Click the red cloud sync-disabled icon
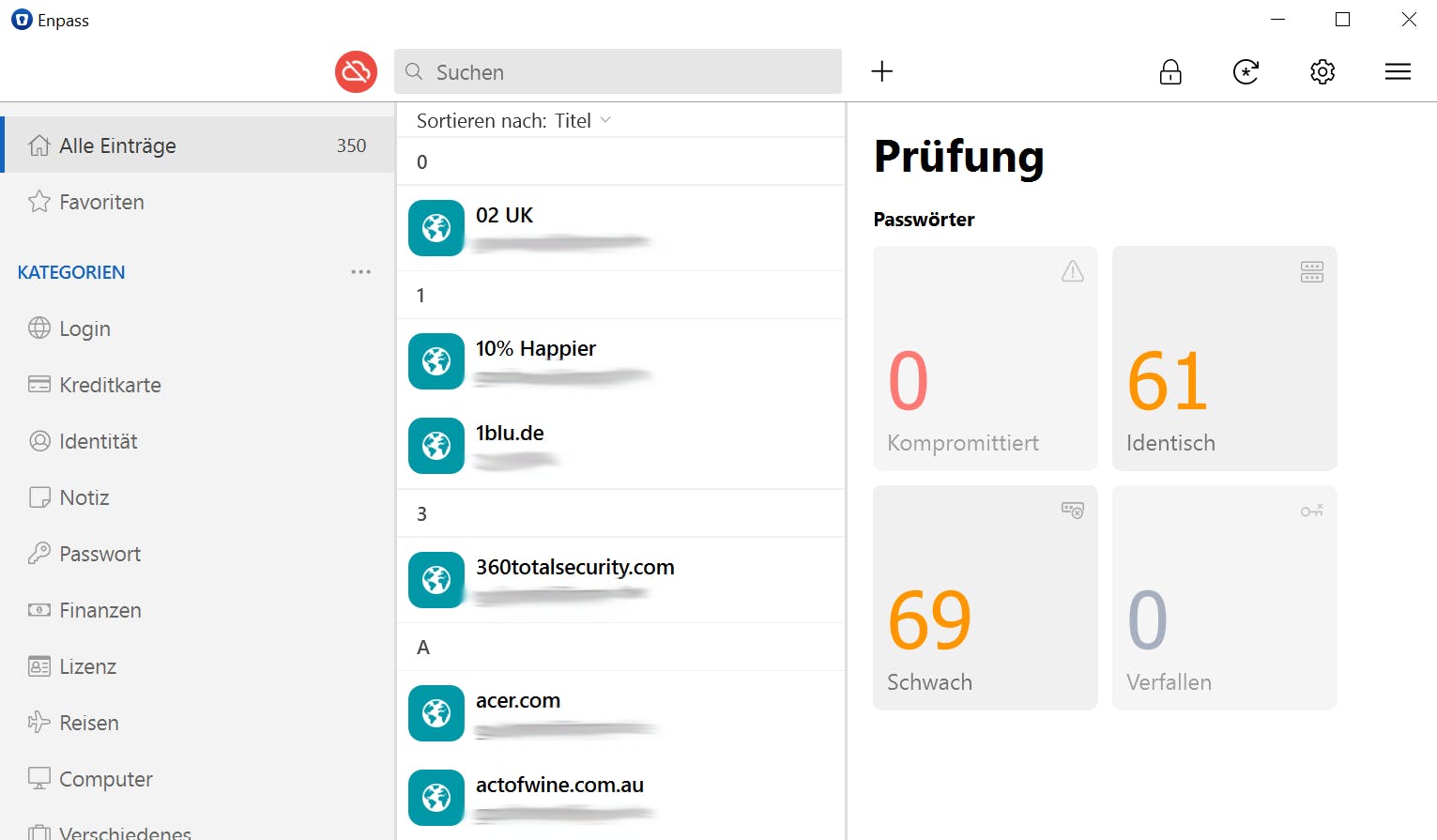 click(356, 71)
